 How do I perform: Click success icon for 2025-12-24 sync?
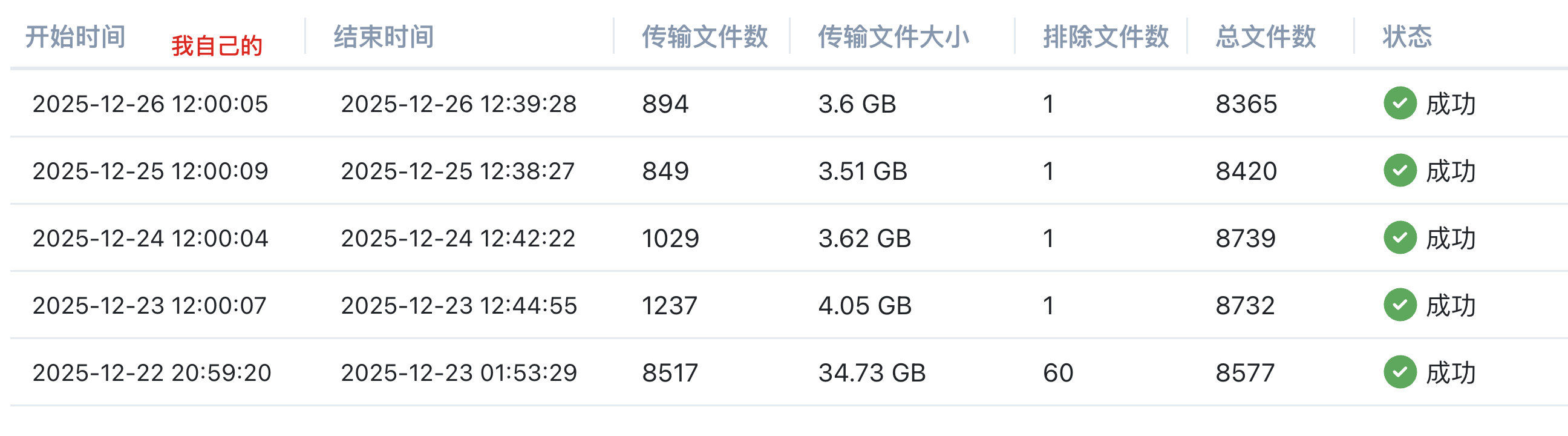pos(1399,237)
